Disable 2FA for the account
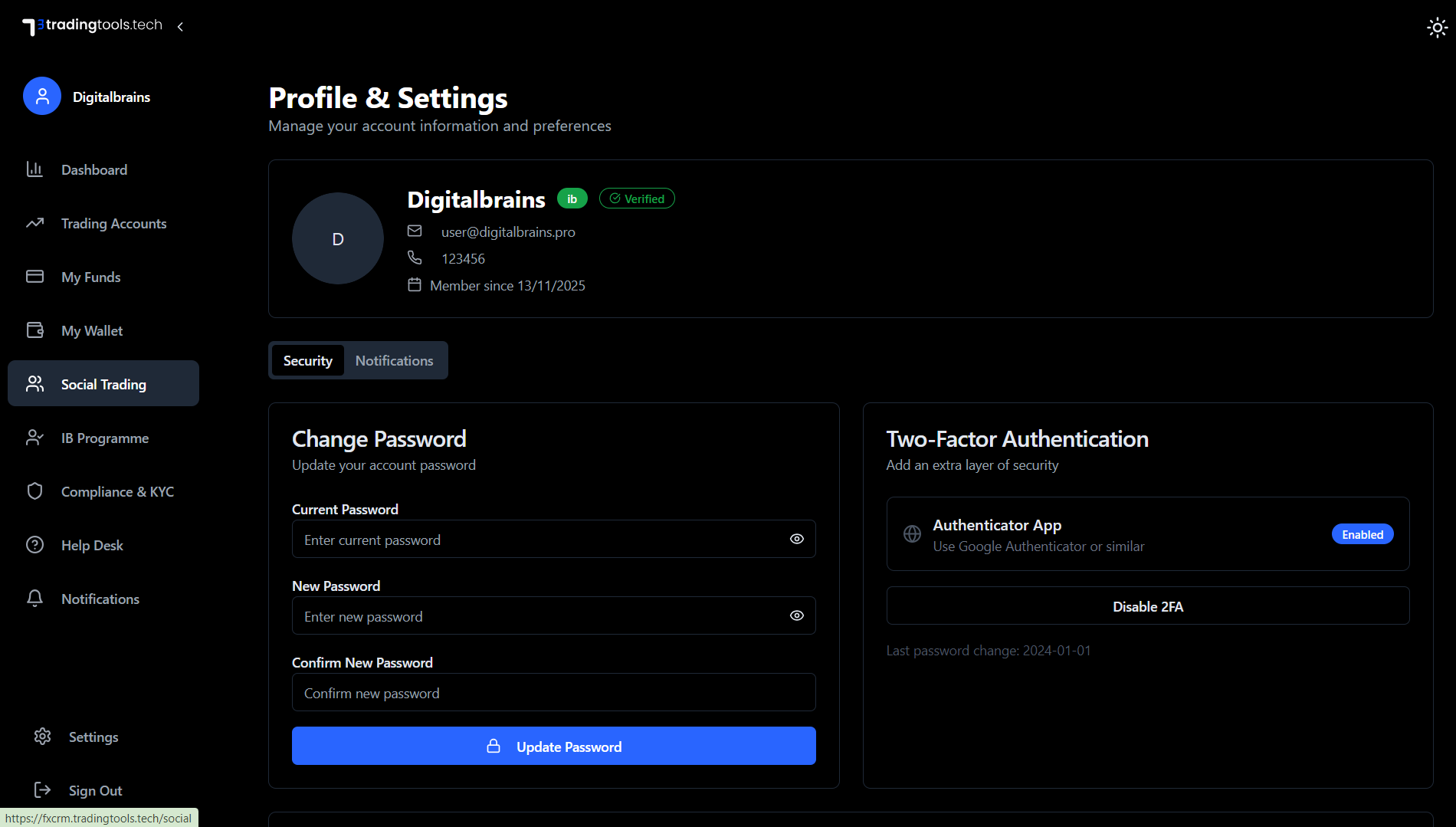The height and width of the screenshot is (827, 1456). coord(1147,605)
